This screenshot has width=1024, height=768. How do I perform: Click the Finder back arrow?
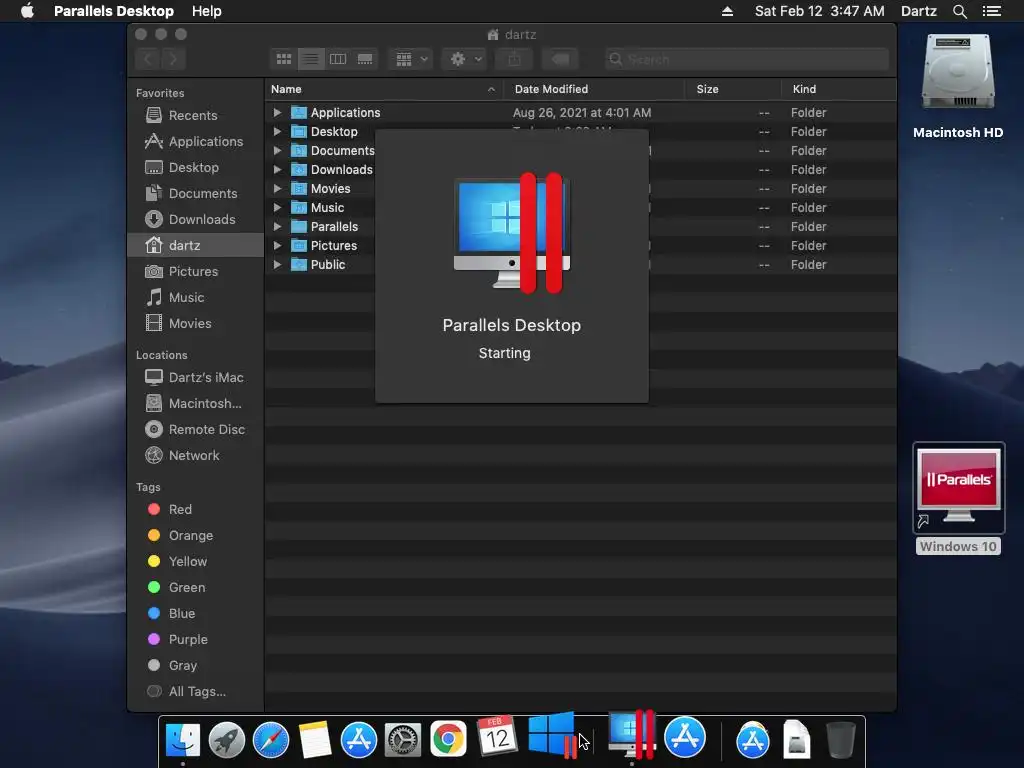point(148,59)
